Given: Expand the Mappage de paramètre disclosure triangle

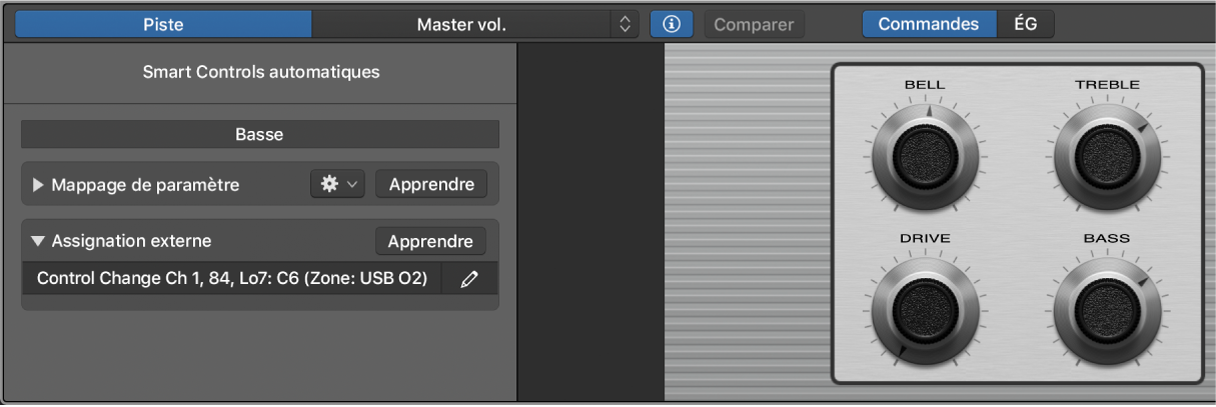Looking at the screenshot, I should tap(39, 185).
